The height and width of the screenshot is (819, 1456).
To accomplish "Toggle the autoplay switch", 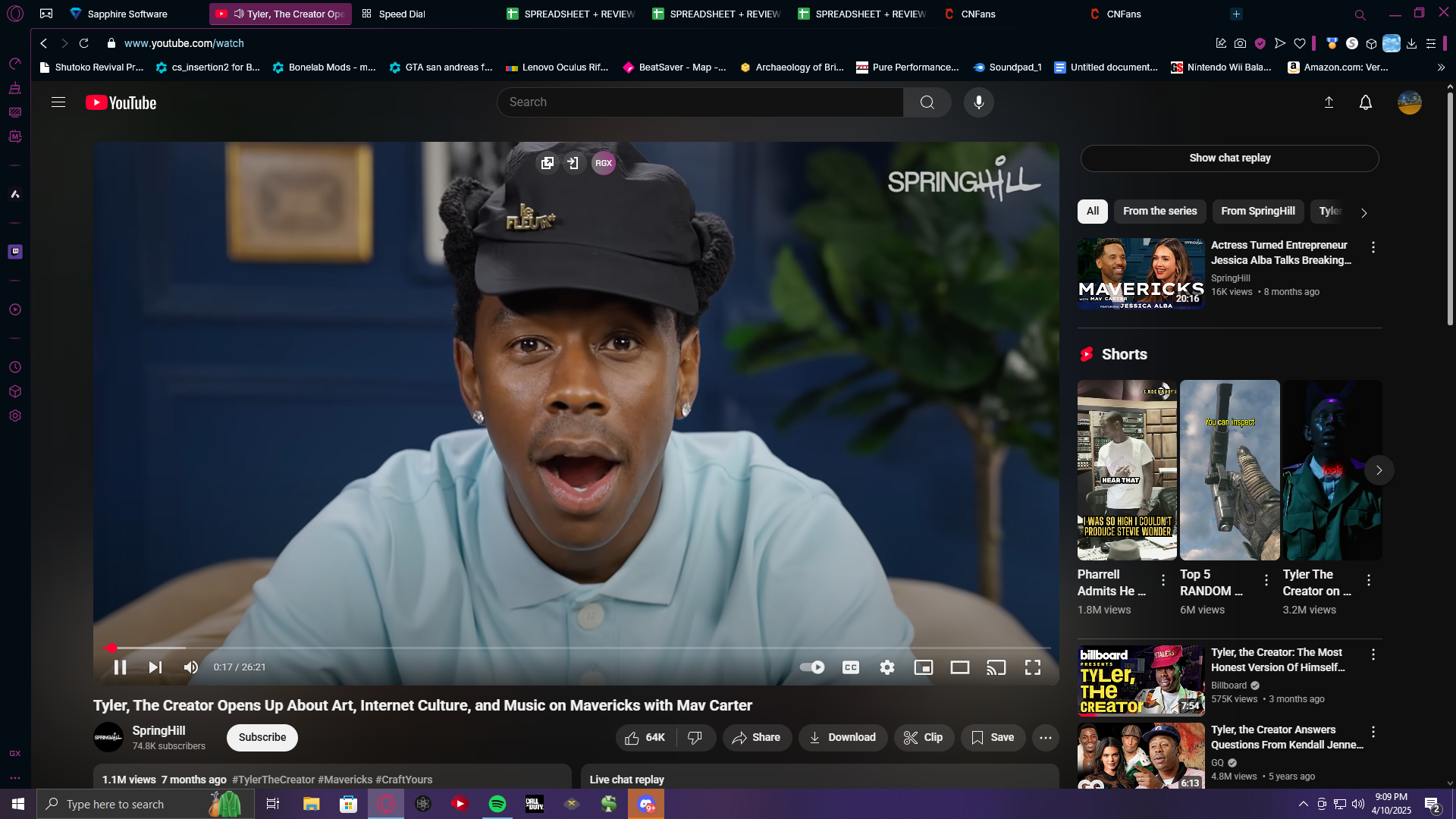I will click(812, 667).
